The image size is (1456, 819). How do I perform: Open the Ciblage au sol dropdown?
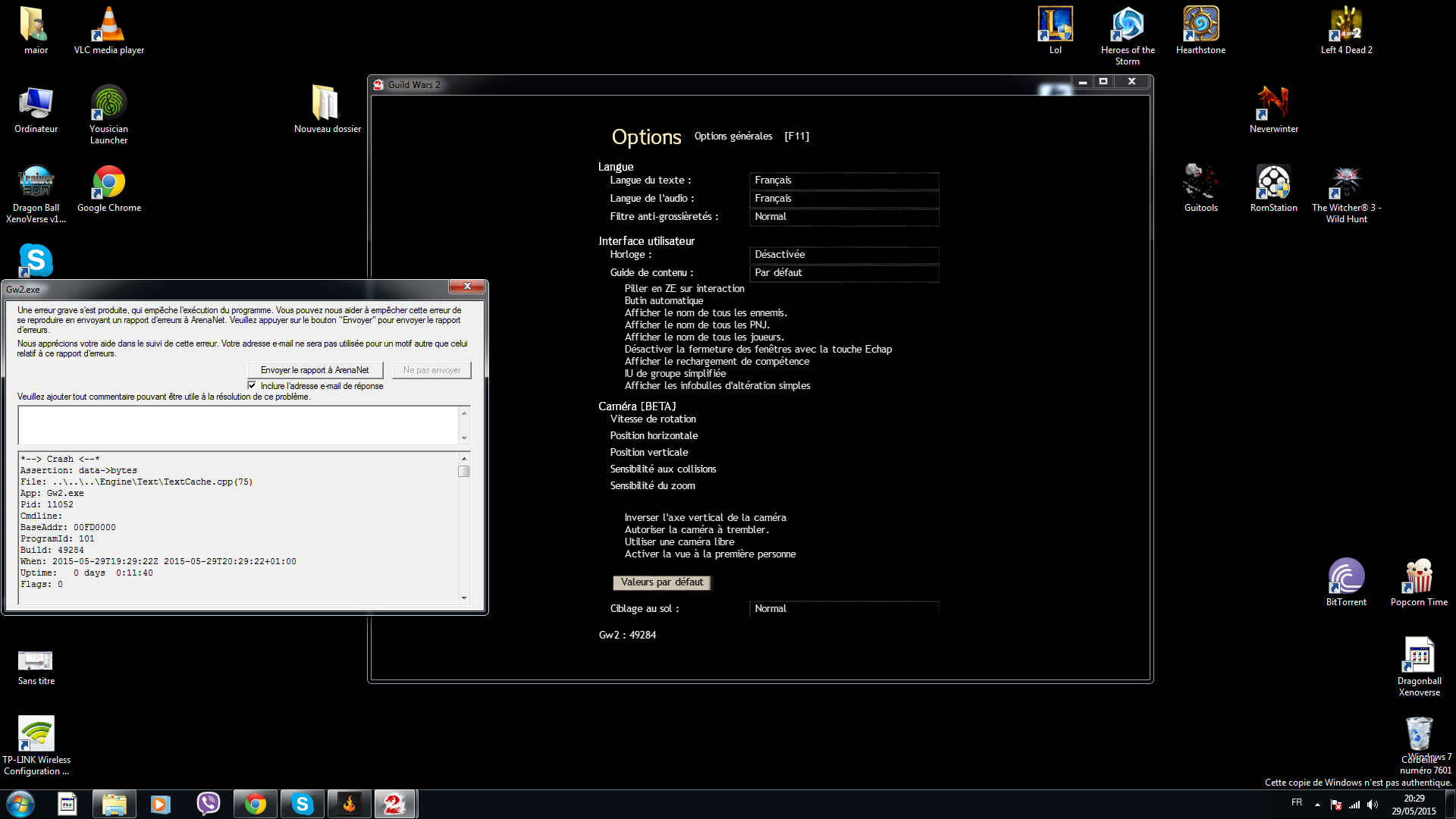(844, 609)
